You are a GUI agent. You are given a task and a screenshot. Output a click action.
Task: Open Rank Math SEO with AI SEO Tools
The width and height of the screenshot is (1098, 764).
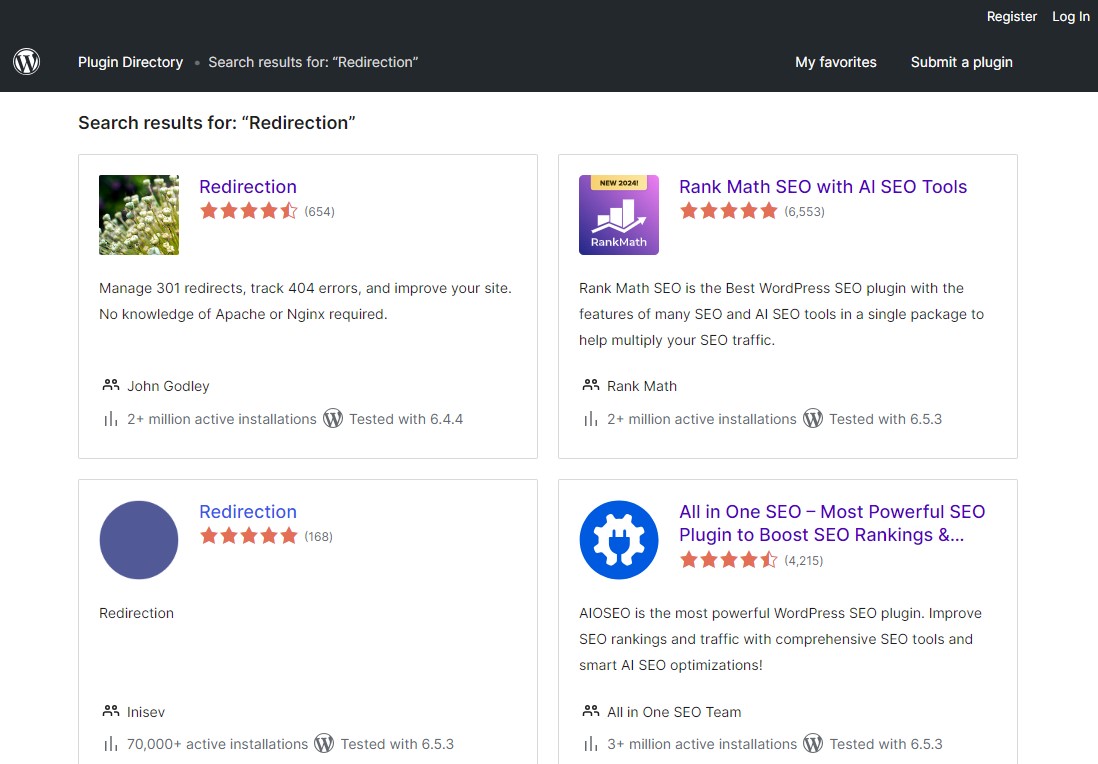tap(823, 186)
